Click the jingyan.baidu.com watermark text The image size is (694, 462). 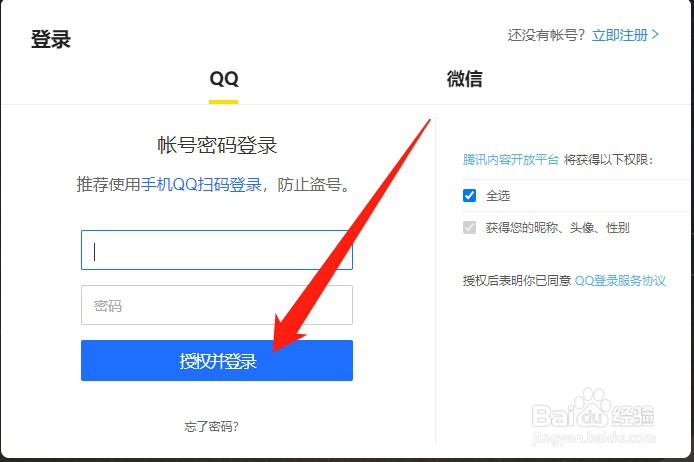pyautogui.click(x=594, y=438)
